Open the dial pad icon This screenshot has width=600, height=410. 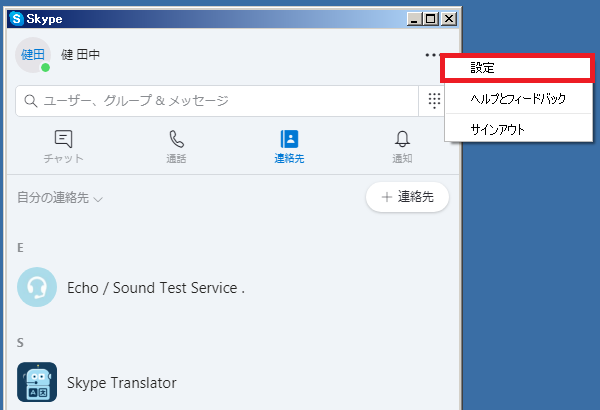[434, 101]
